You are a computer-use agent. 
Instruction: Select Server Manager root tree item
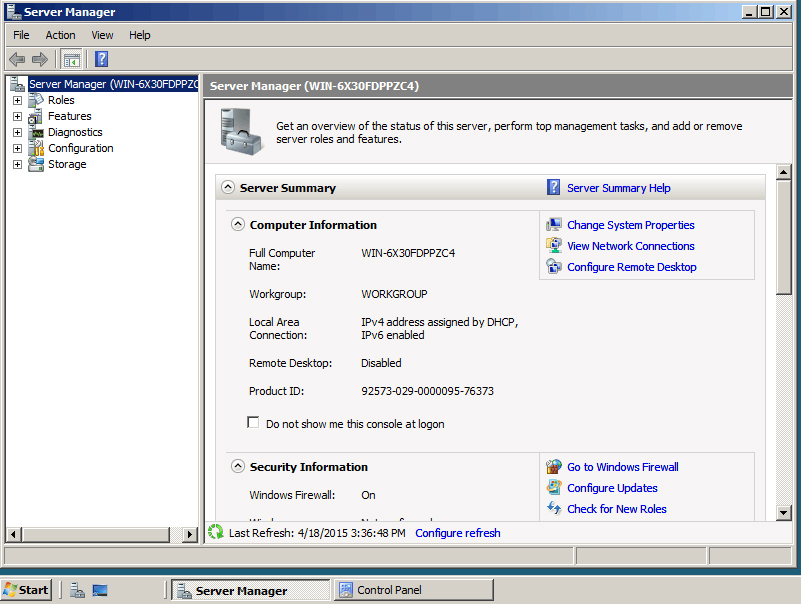click(x=113, y=84)
